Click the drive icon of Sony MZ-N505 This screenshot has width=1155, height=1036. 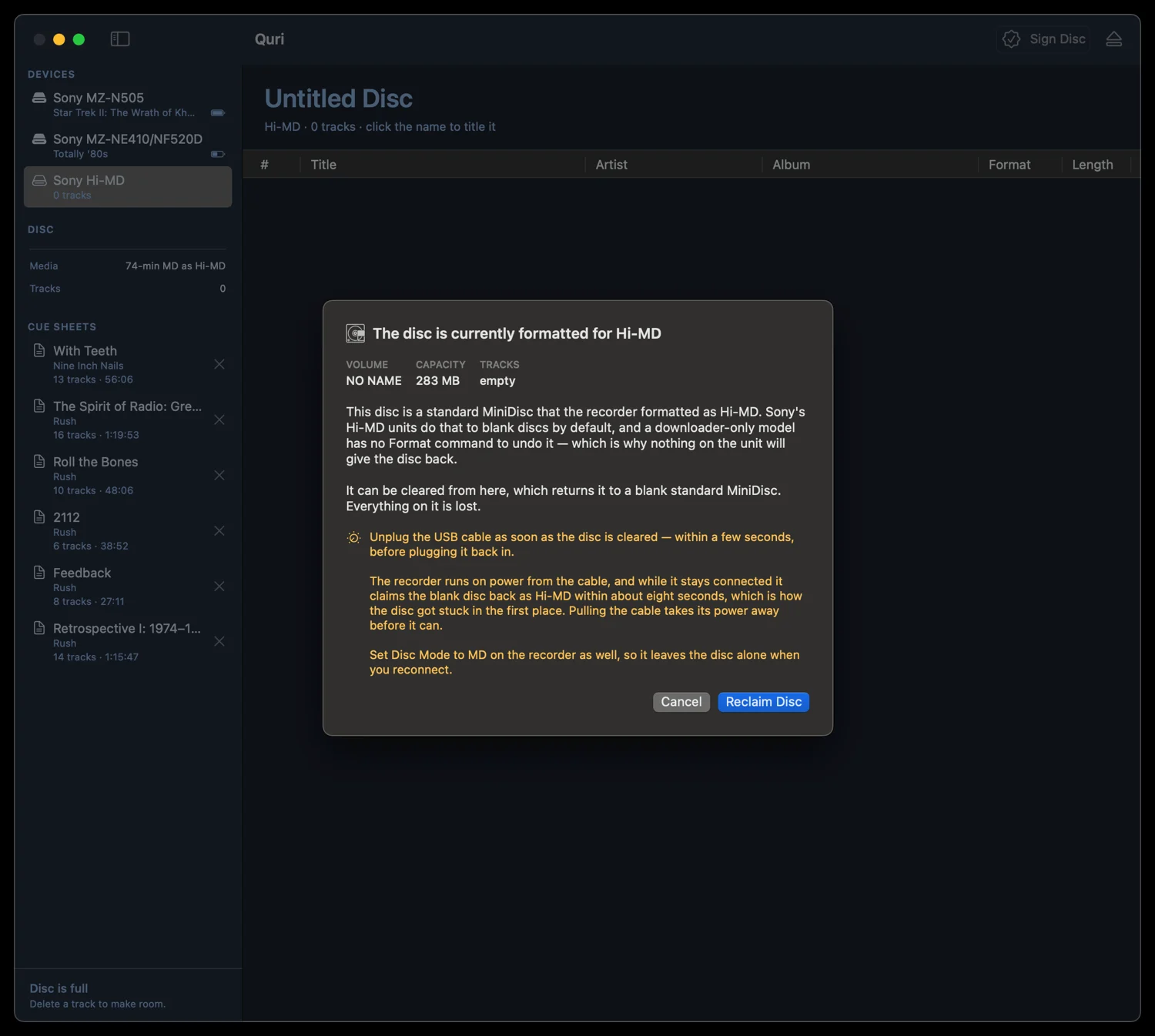(x=39, y=98)
